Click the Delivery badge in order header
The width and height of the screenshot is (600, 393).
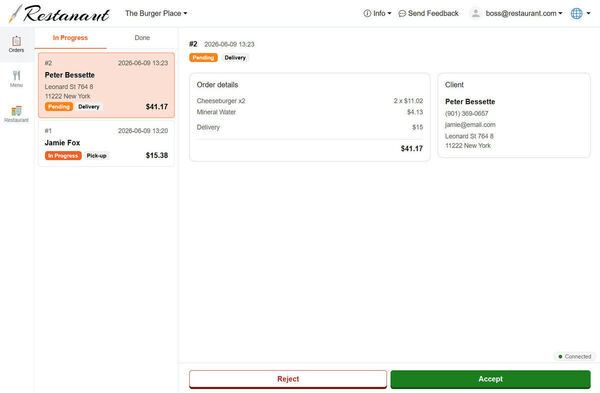(x=235, y=58)
